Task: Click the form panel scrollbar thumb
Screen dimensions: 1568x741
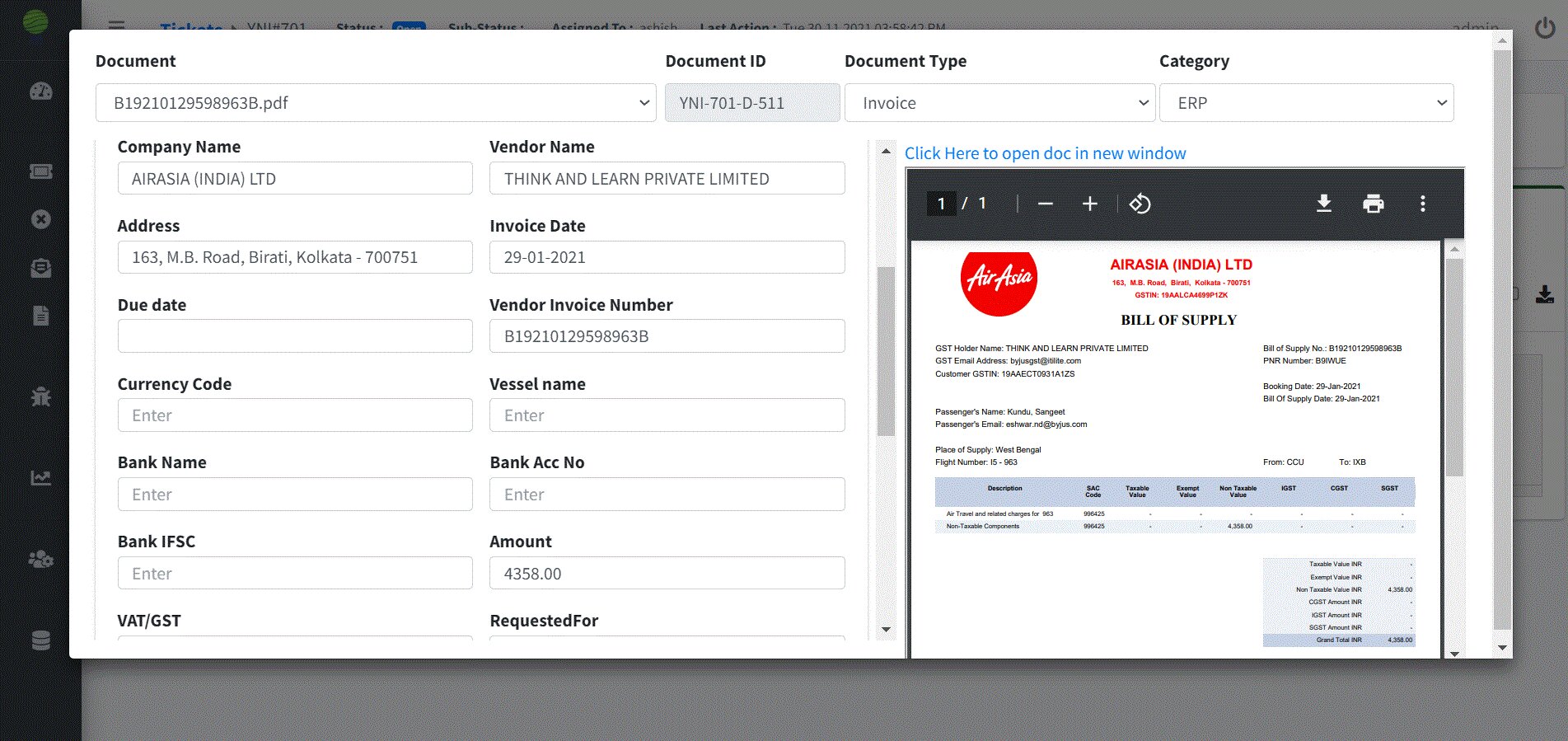Action: click(886, 351)
